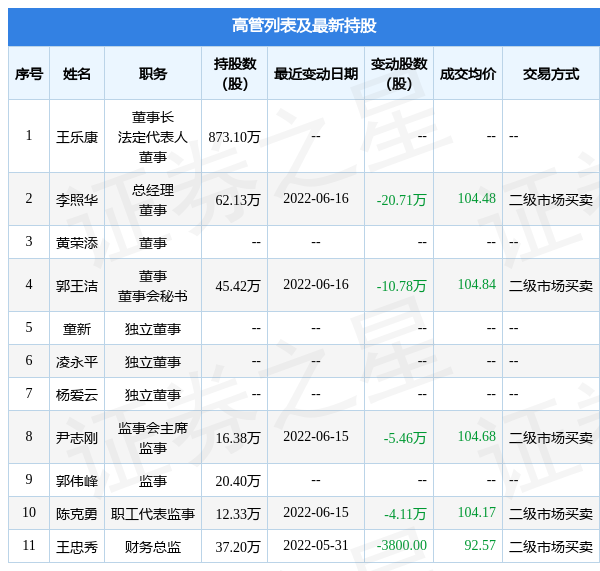
Task: Click position 监事会主席
Action: pyautogui.click(x=153, y=428)
